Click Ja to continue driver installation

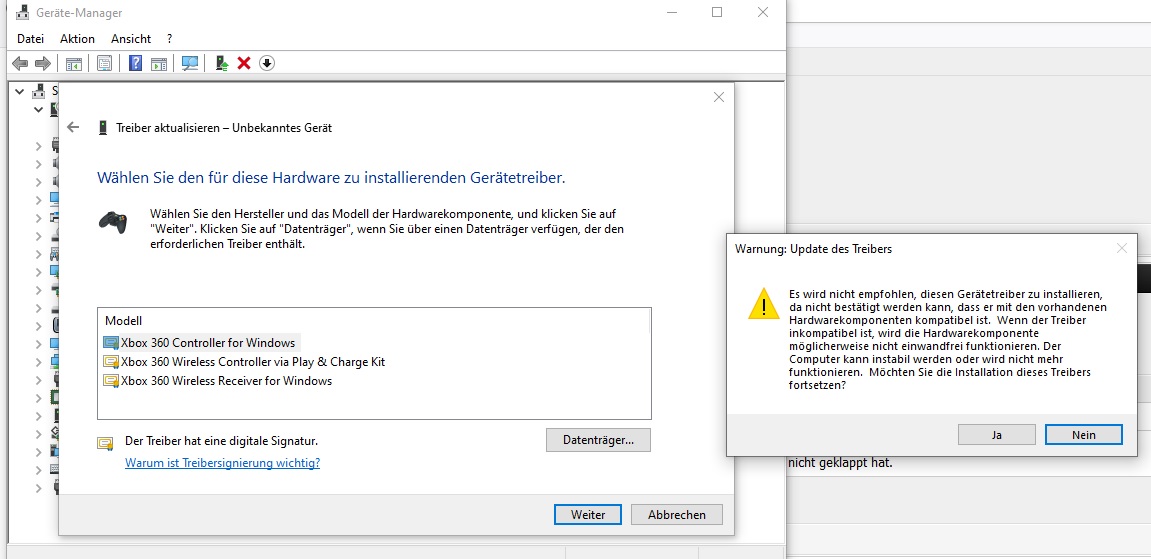[x=996, y=435]
